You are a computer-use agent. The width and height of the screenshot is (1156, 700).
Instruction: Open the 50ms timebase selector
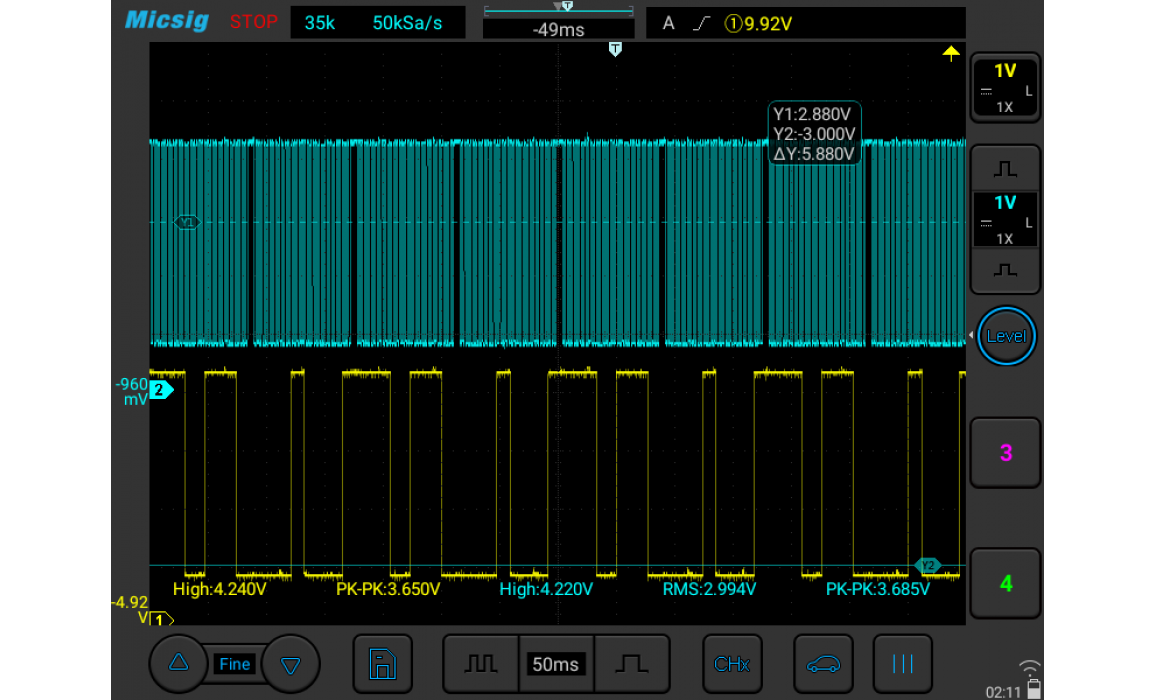pyautogui.click(x=555, y=664)
